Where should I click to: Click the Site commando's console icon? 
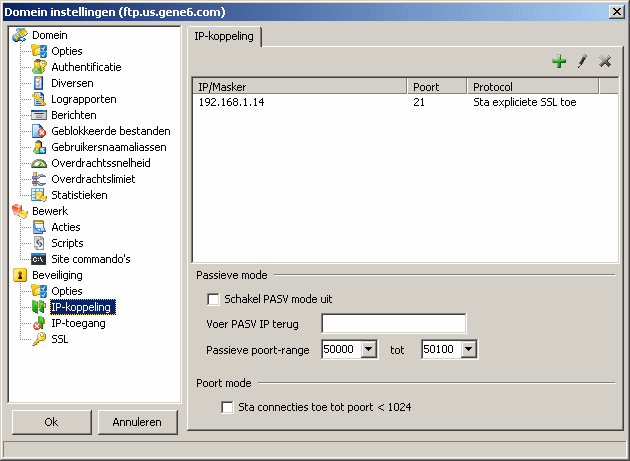[x=39, y=259]
